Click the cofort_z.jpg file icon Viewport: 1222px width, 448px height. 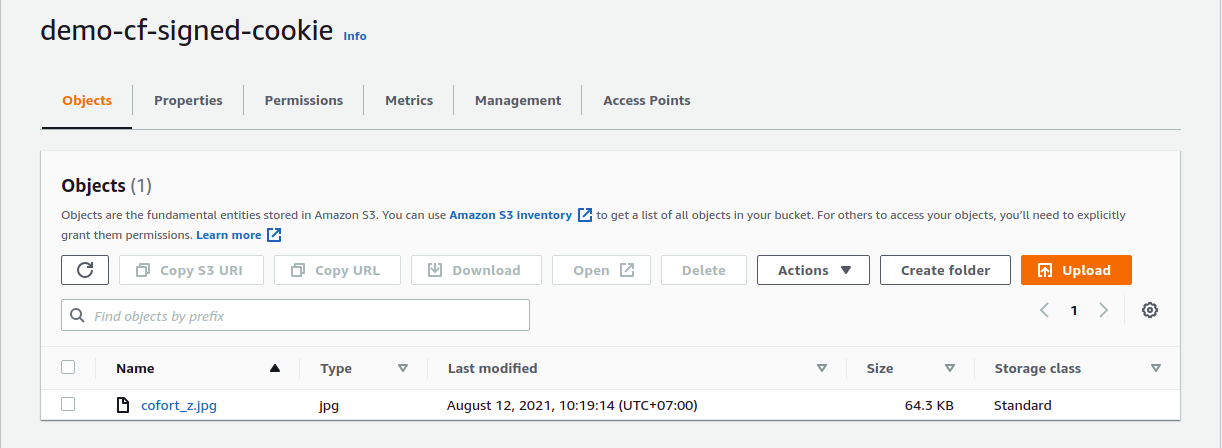[123, 405]
